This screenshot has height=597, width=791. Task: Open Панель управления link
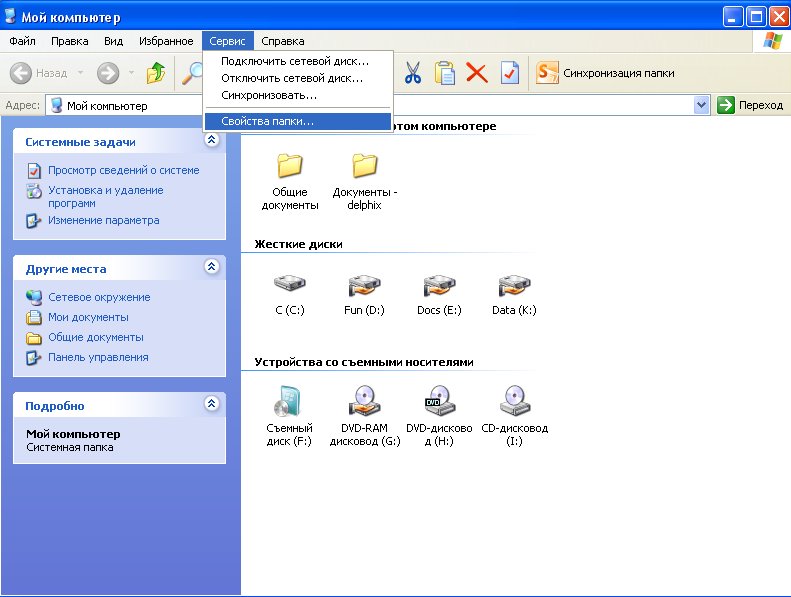pos(98,357)
